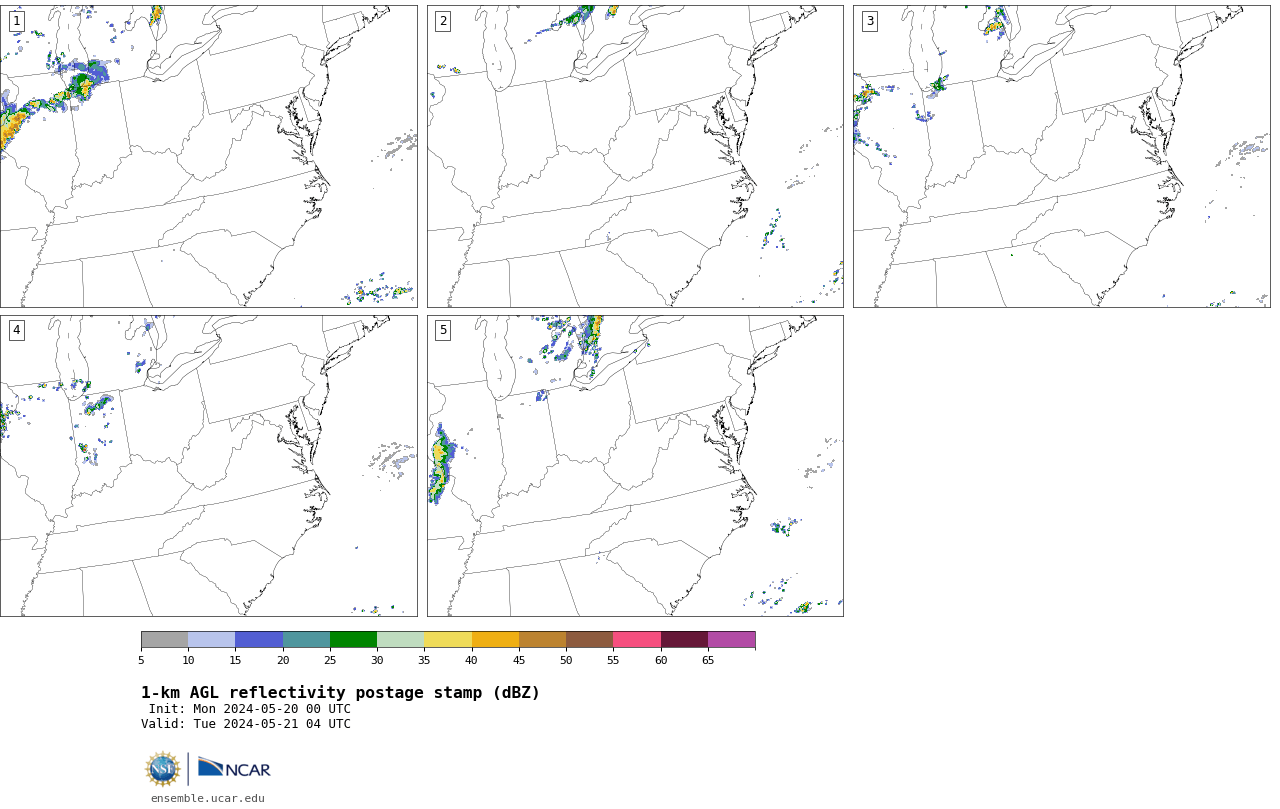Click the colorbar tick label 20
Image resolution: width=1280 pixels, height=809 pixels.
[x=283, y=660]
